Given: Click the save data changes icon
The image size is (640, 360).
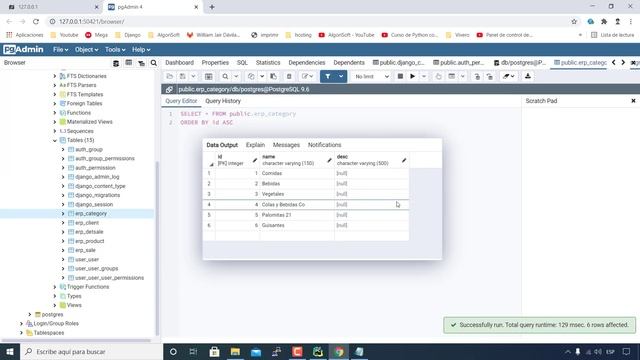Looking at the screenshot, I should pyautogui.click(x=209, y=76).
